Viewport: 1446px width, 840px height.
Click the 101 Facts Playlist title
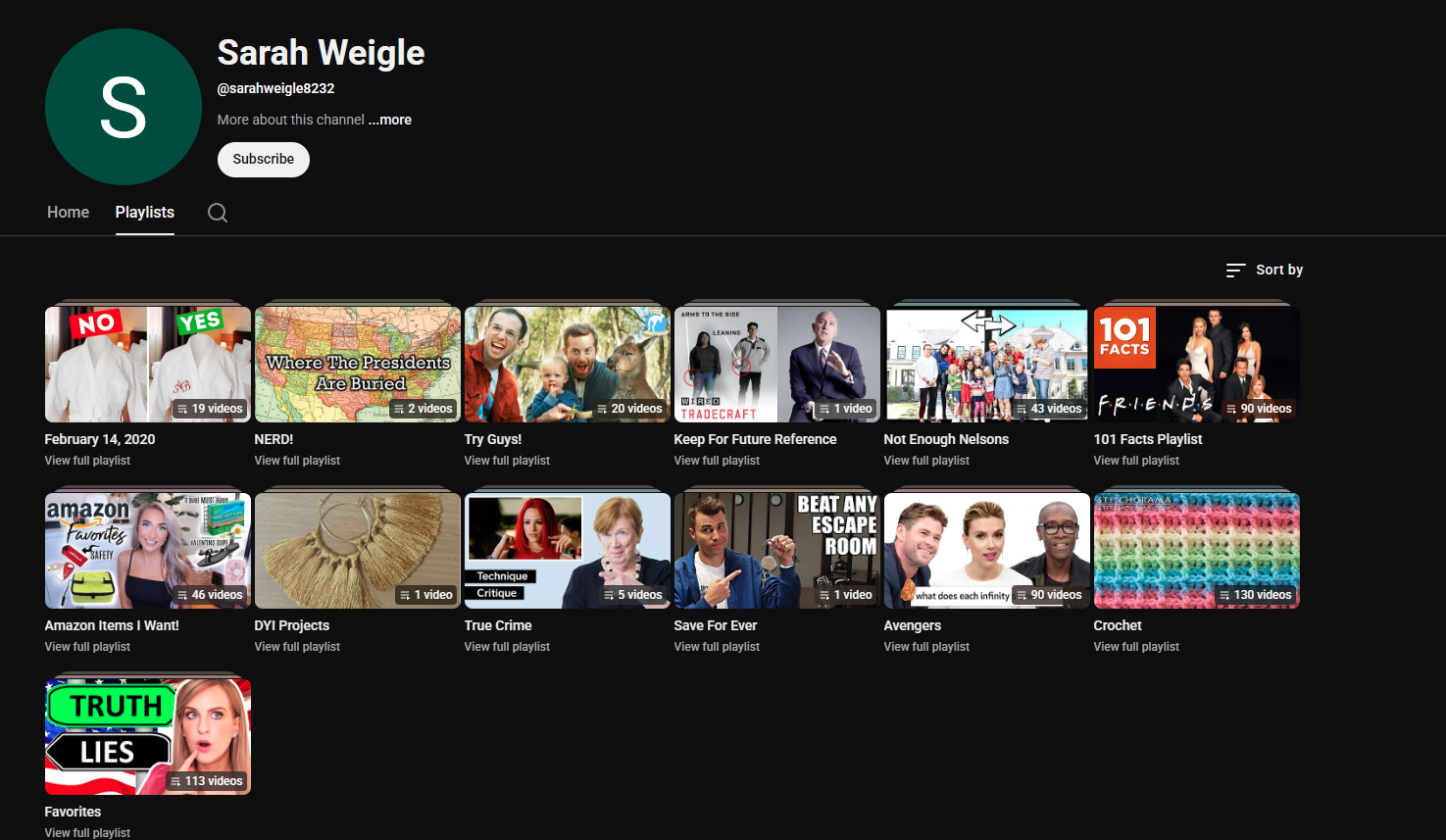[1148, 439]
